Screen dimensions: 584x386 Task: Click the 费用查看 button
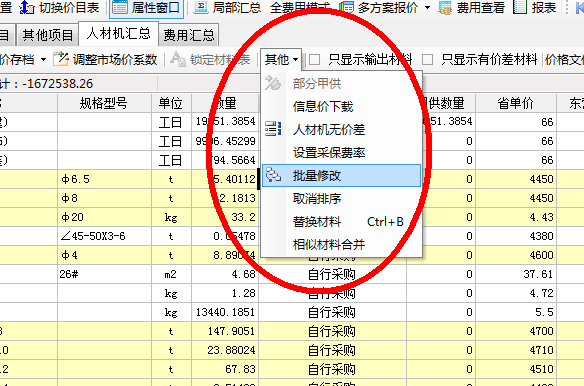[x=472, y=7]
